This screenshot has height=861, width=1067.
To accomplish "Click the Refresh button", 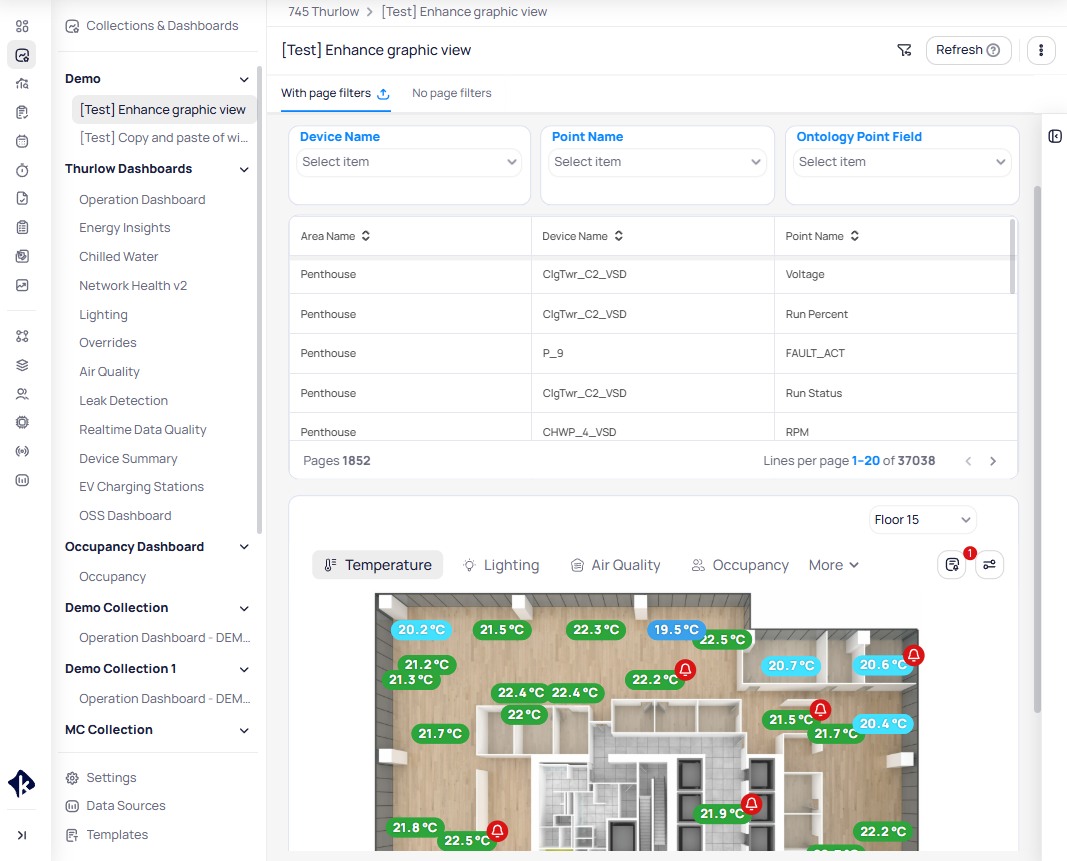I will pyautogui.click(x=967, y=50).
